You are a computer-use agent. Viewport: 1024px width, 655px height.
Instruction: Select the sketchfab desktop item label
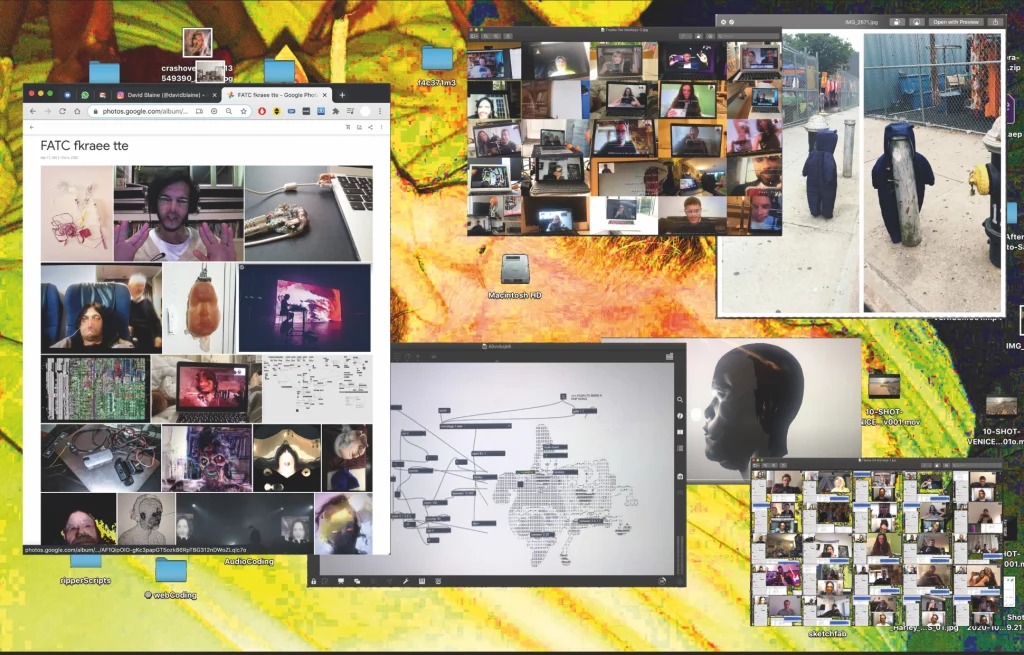pos(827,633)
